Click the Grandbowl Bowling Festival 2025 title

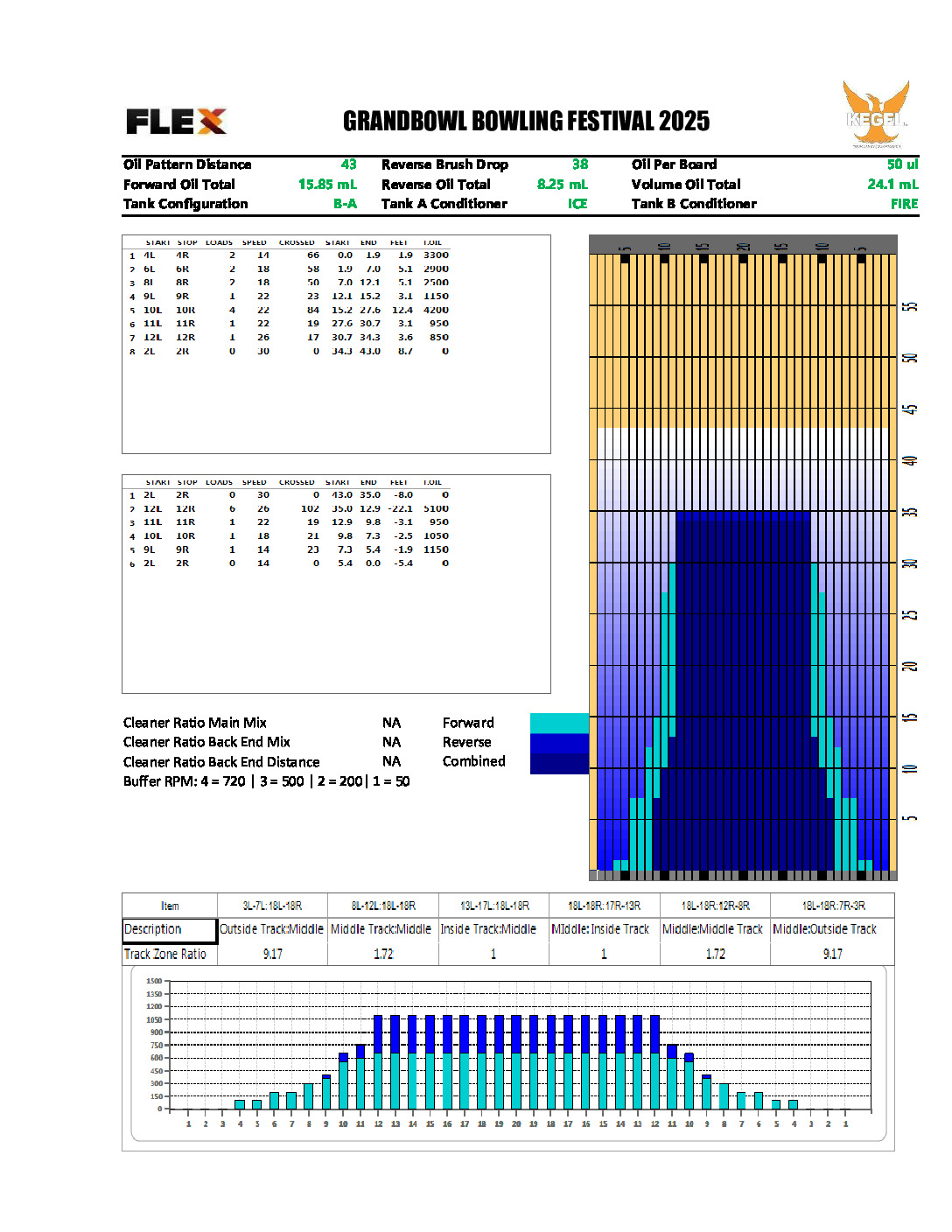526,122
